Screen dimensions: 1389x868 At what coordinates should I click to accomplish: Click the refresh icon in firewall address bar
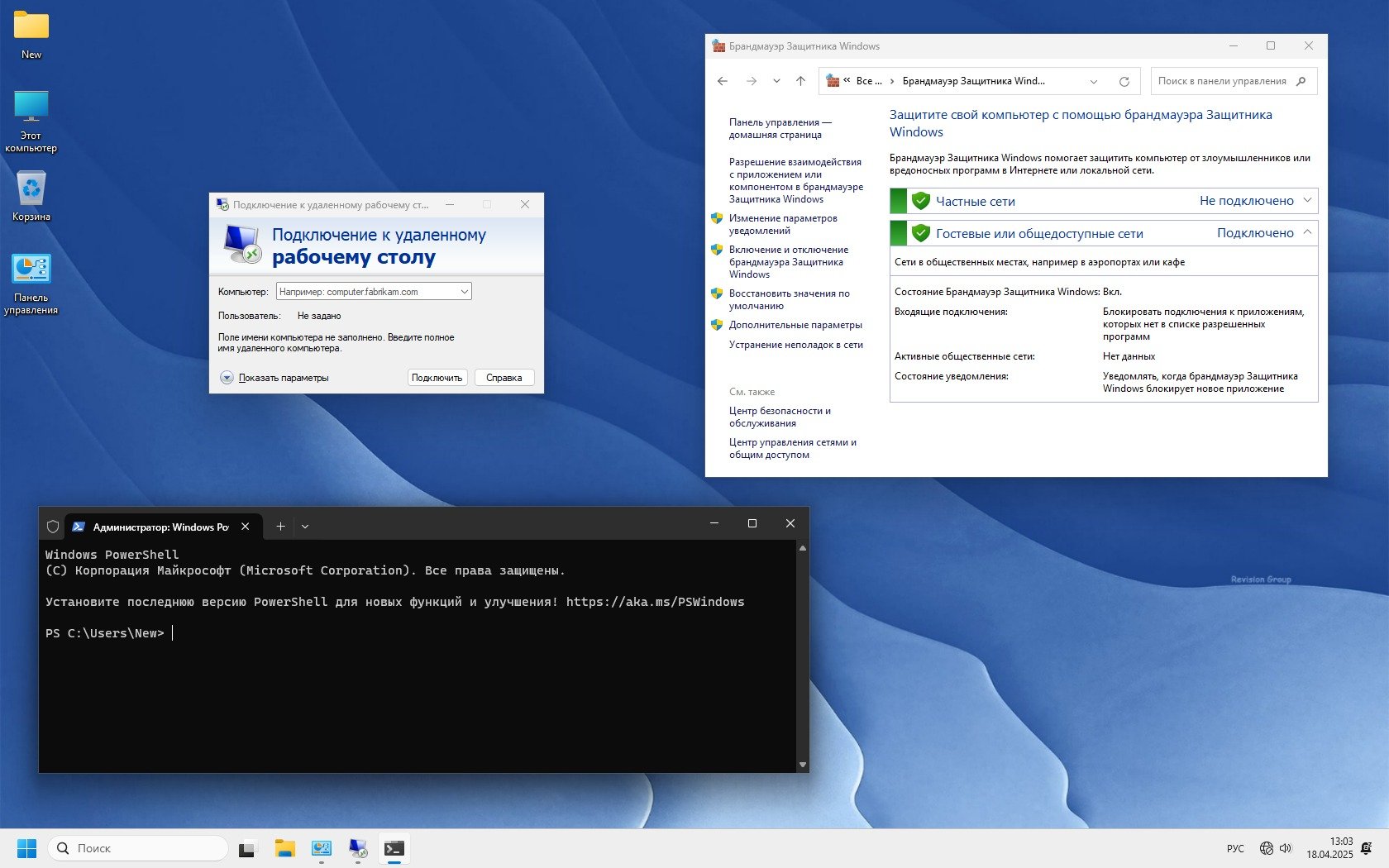click(1124, 81)
